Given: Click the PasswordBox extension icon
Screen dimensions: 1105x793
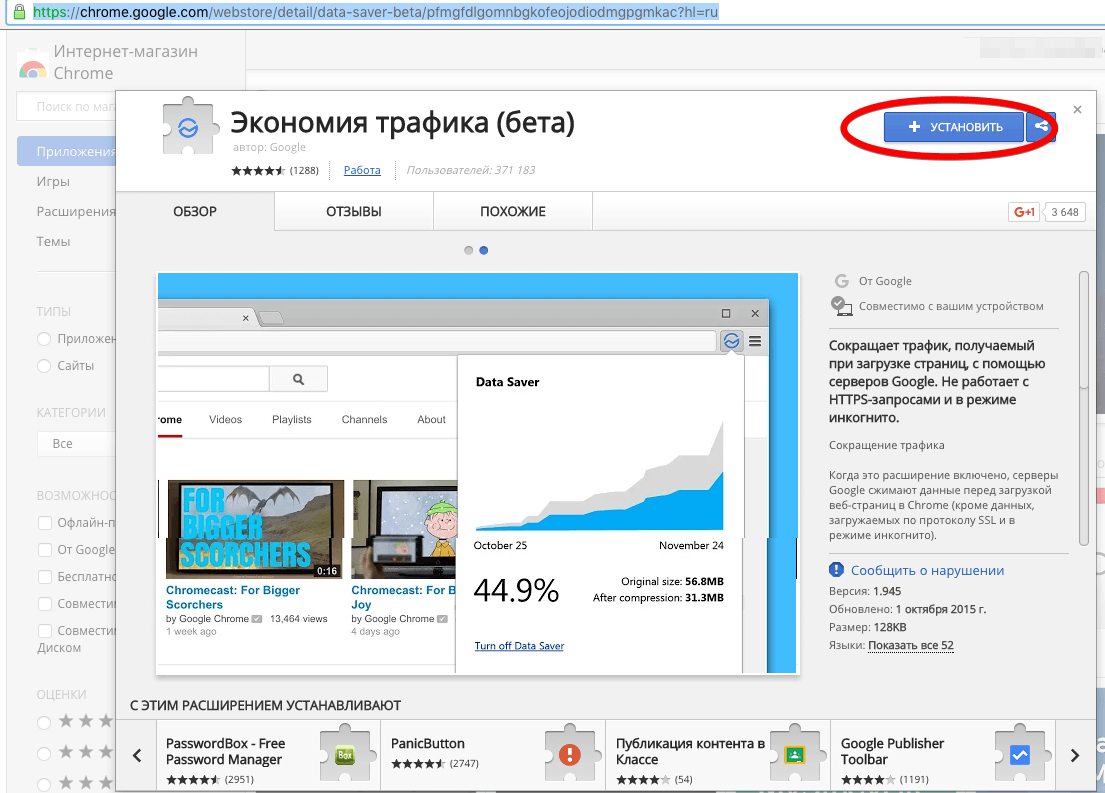Looking at the screenshot, I should [345, 755].
